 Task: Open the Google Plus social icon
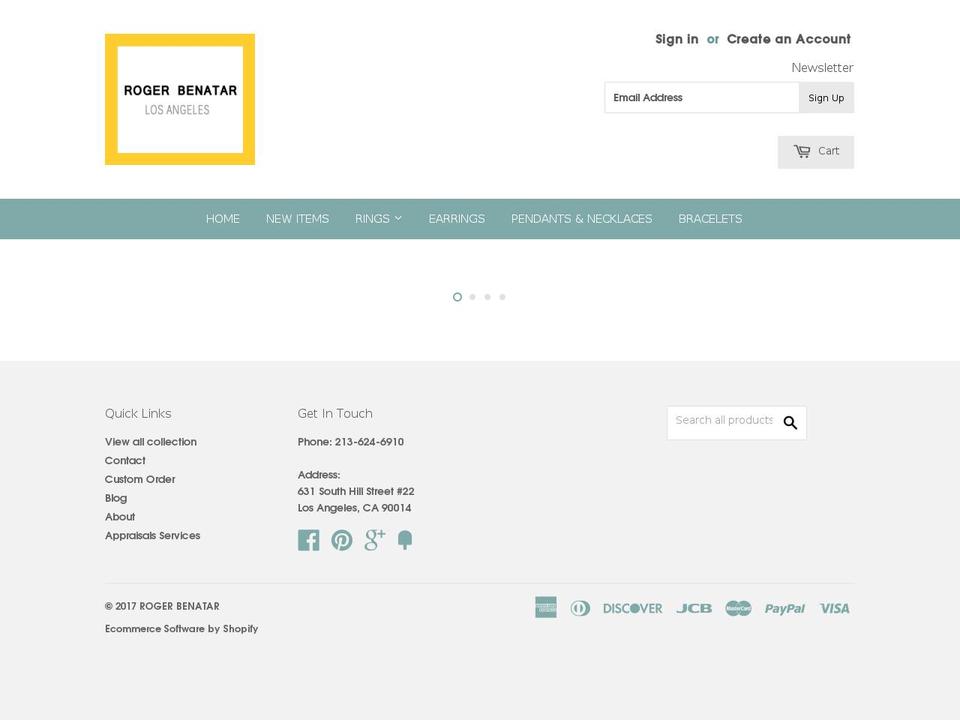(x=375, y=540)
